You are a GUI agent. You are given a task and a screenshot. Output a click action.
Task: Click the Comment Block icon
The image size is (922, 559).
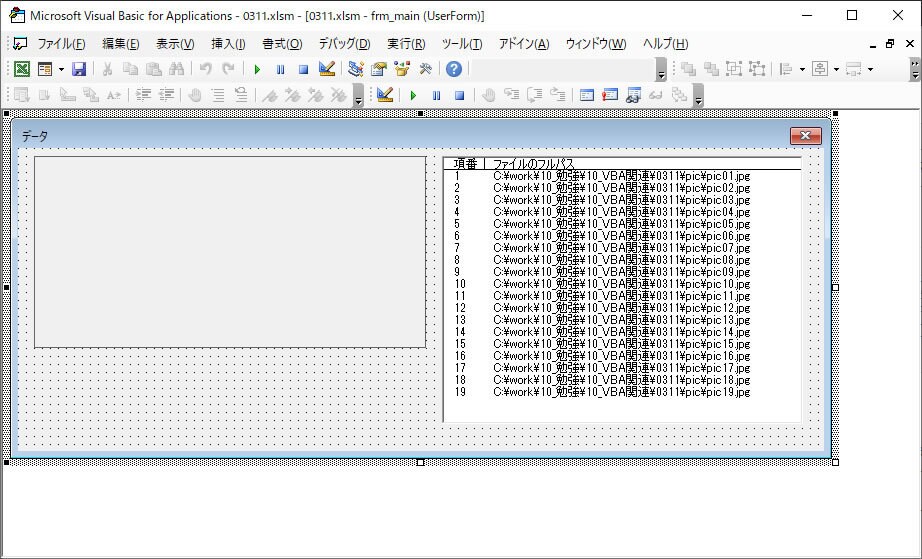point(218,95)
